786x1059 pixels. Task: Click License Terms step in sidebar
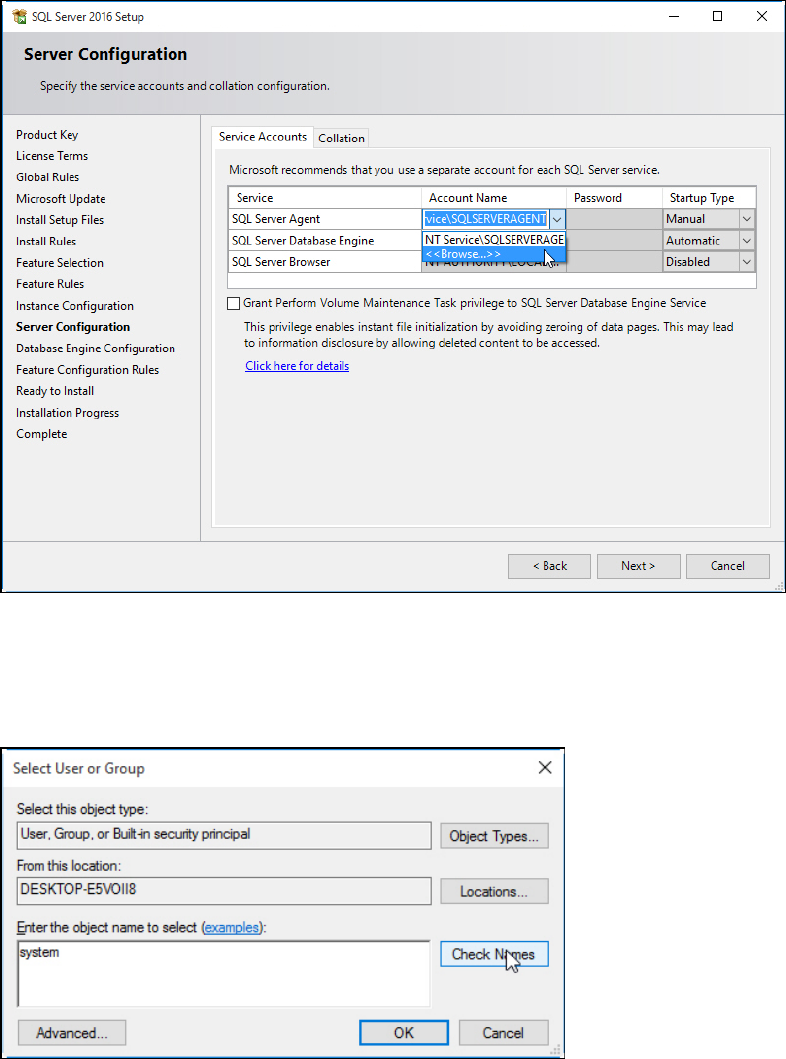pos(52,156)
